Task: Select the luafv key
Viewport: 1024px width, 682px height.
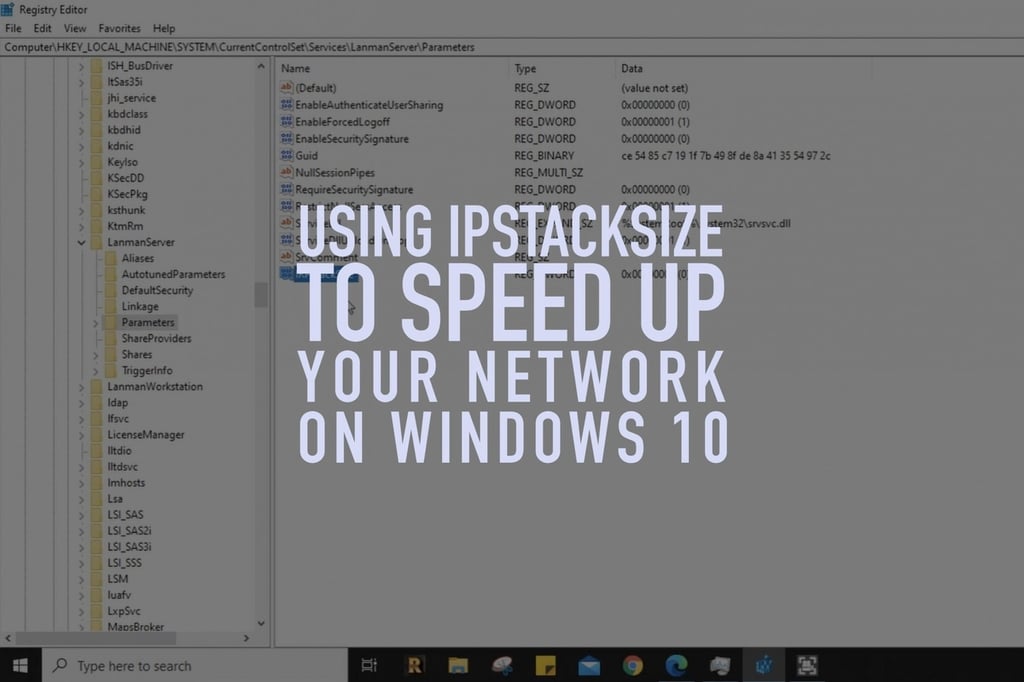Action: (119, 595)
